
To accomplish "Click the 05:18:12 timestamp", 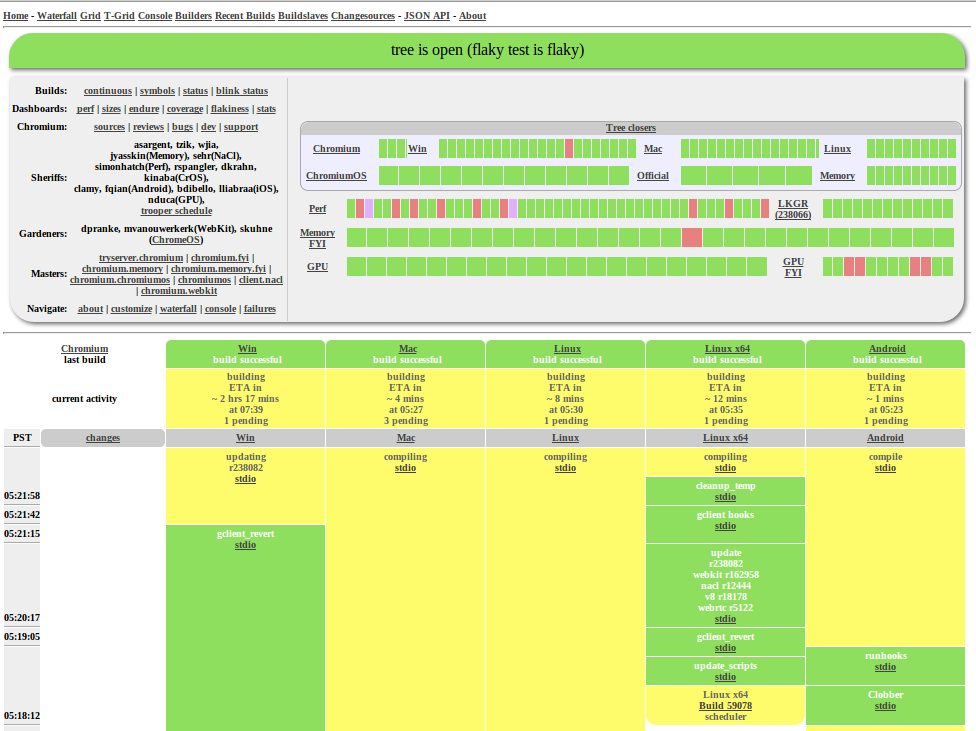I will (22, 715).
